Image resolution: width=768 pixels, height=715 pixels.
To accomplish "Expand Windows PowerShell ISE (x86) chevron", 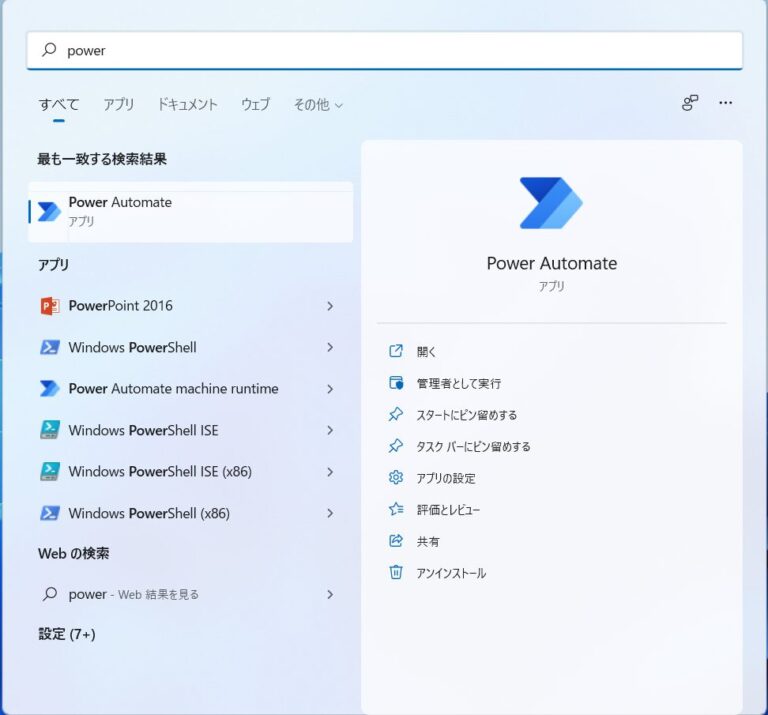I will click(330, 472).
